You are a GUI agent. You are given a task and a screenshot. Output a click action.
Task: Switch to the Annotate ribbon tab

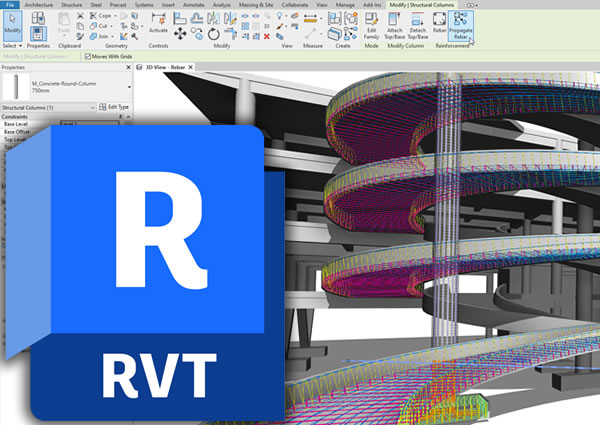coord(193,5)
